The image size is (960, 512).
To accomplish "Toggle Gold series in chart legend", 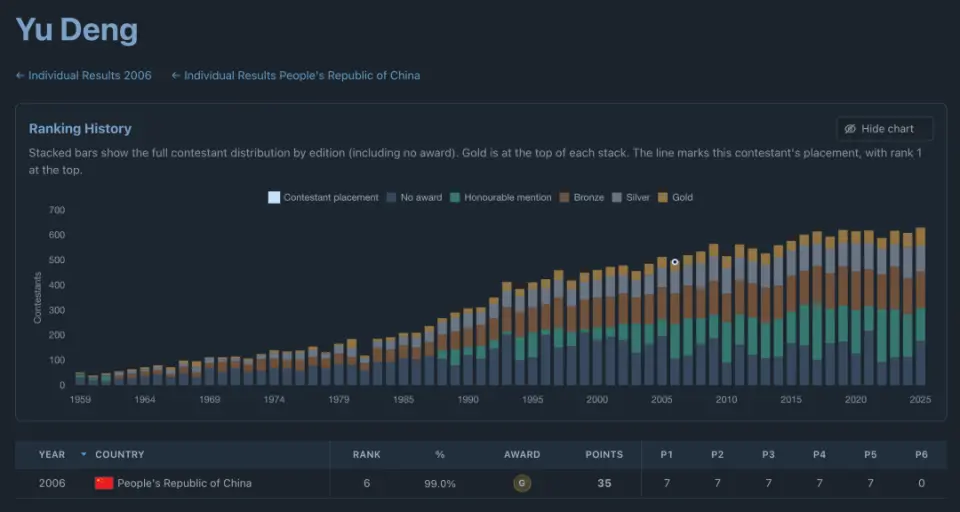I will [675, 197].
